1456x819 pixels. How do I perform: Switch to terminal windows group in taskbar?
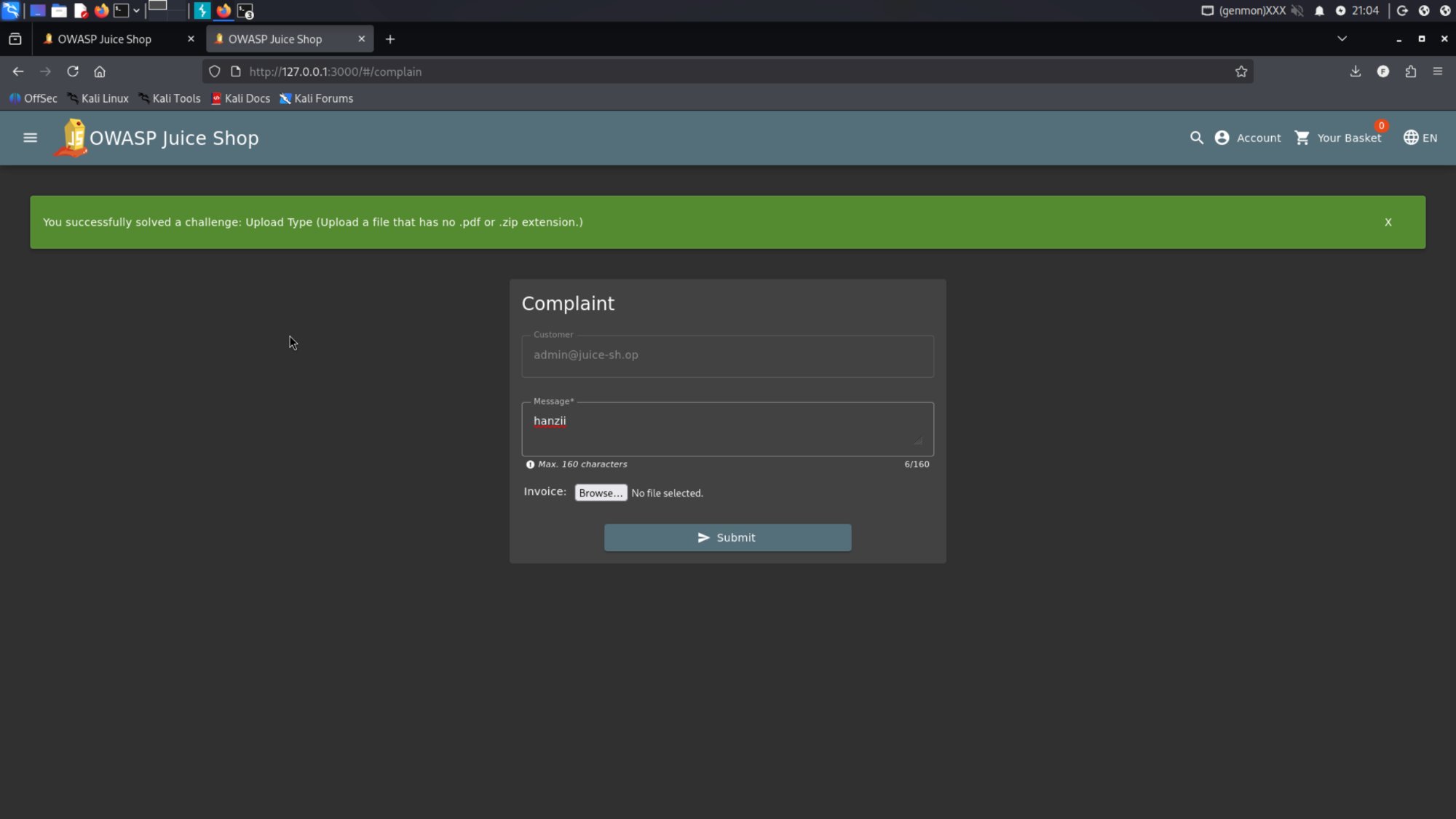(245, 11)
